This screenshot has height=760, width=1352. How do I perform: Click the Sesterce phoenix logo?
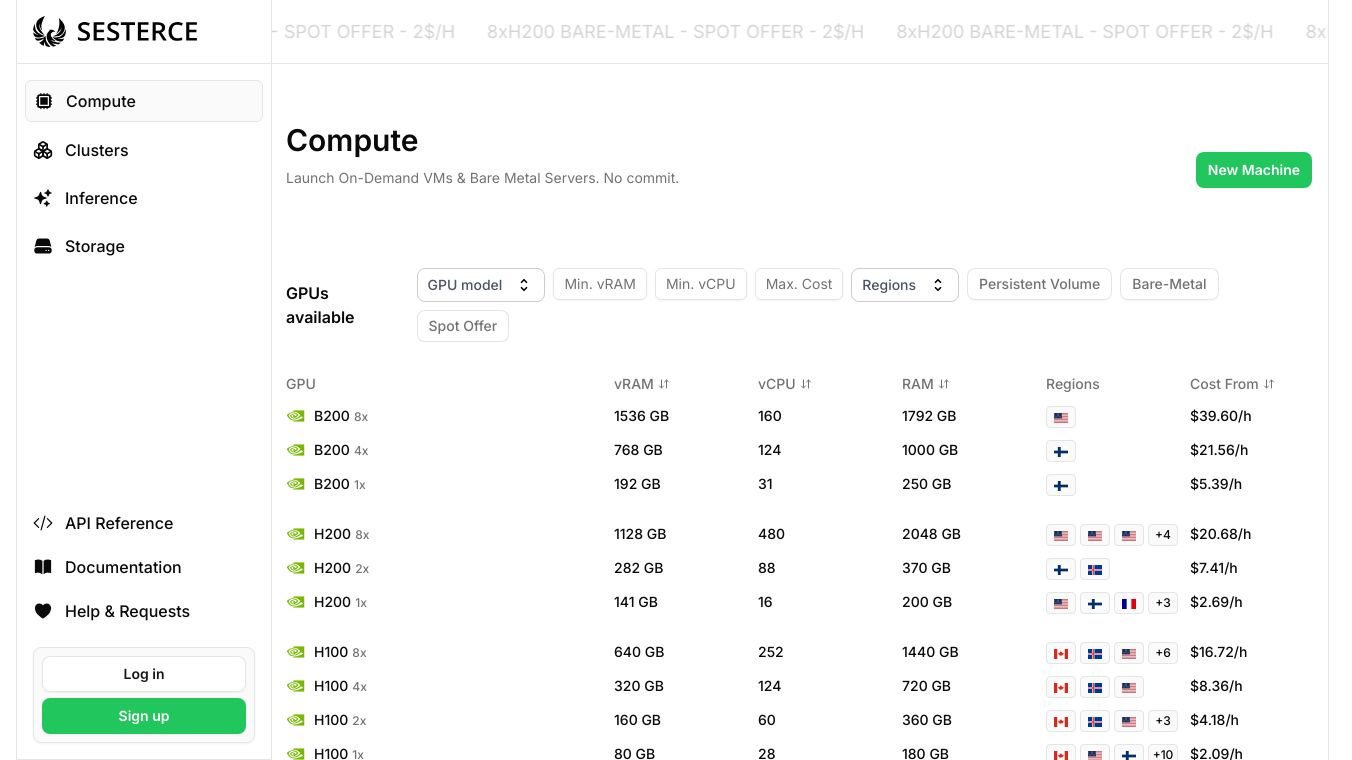pyautogui.click(x=49, y=32)
